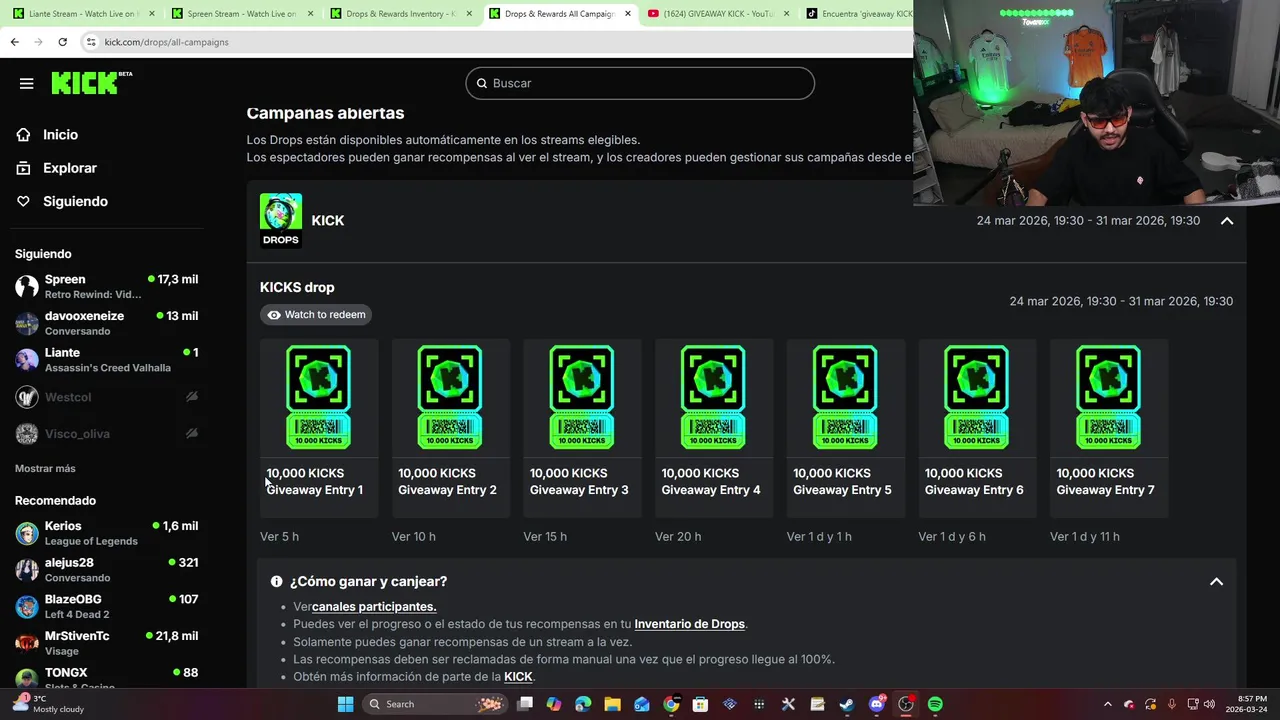Select Giveaway Entry 3 drop image
Screen dimensions: 1280x720
tap(582, 397)
